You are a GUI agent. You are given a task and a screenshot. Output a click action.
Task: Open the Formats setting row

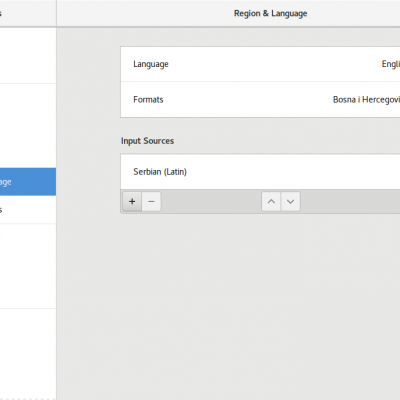260,100
